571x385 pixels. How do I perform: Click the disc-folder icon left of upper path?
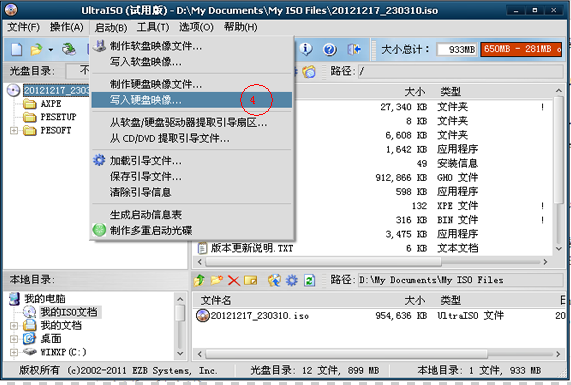tap(309, 71)
